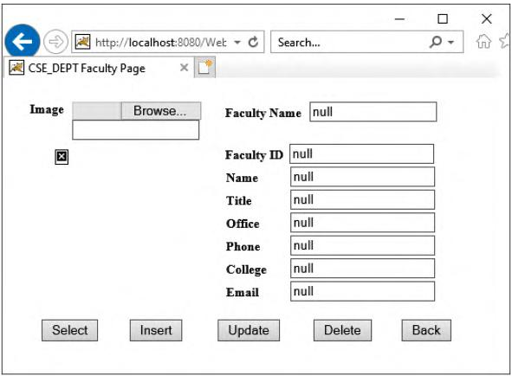This screenshot has width=511, height=379.
Task: Click the Email input field
Action: [362, 292]
